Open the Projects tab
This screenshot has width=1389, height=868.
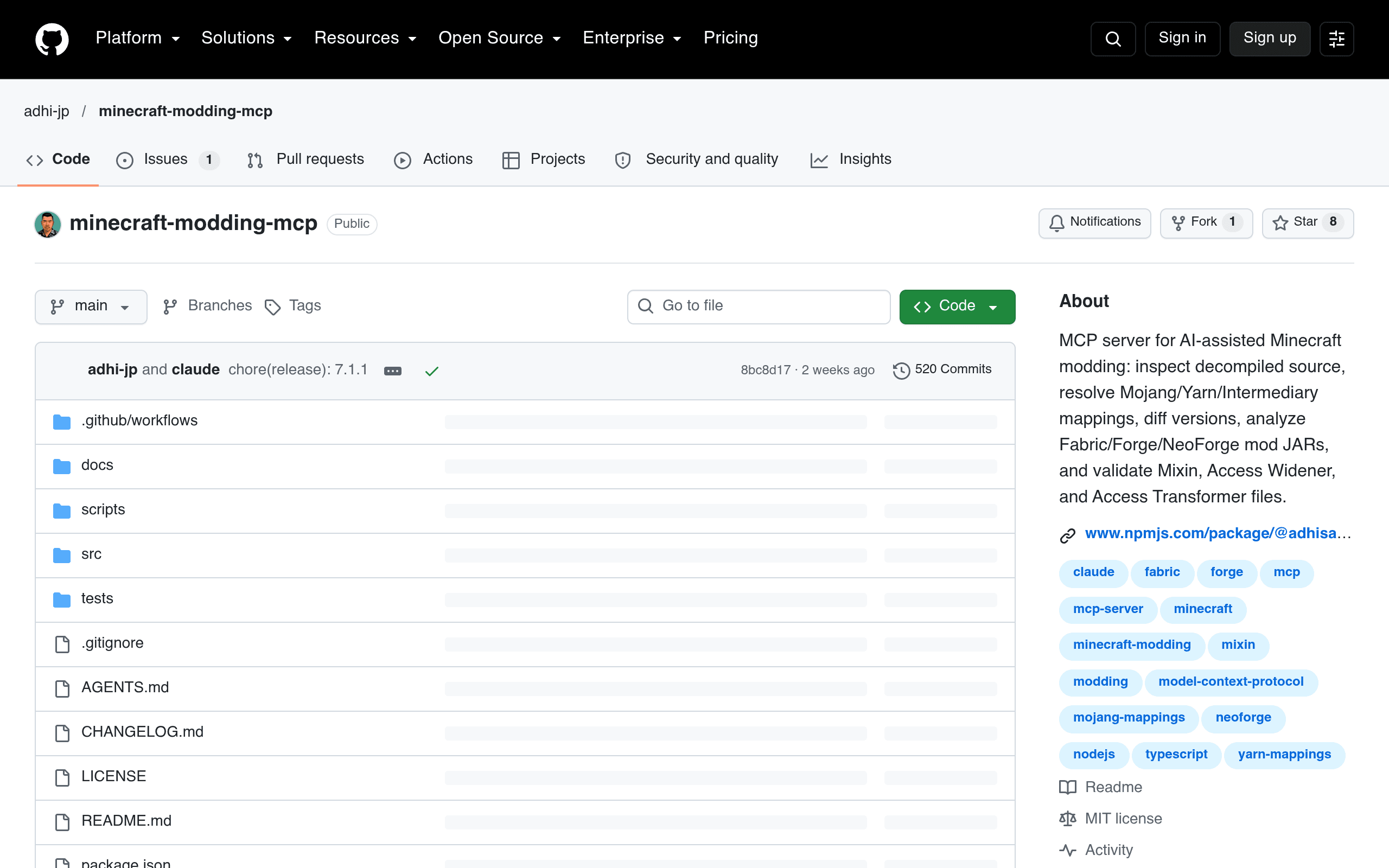coord(543,159)
